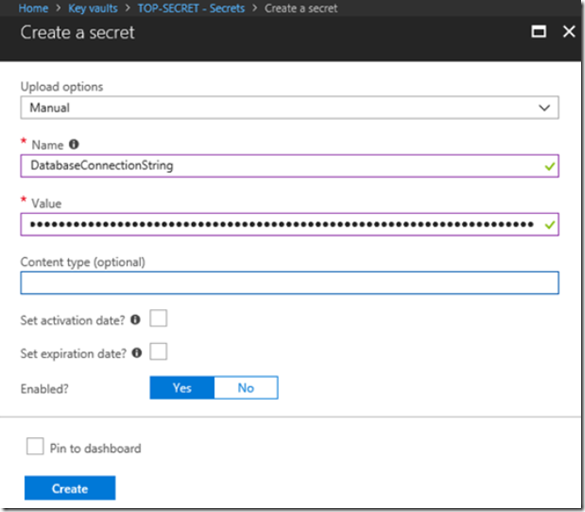Click the masked Value input field
Image resolution: width=585 pixels, height=512 pixels.
click(290, 224)
